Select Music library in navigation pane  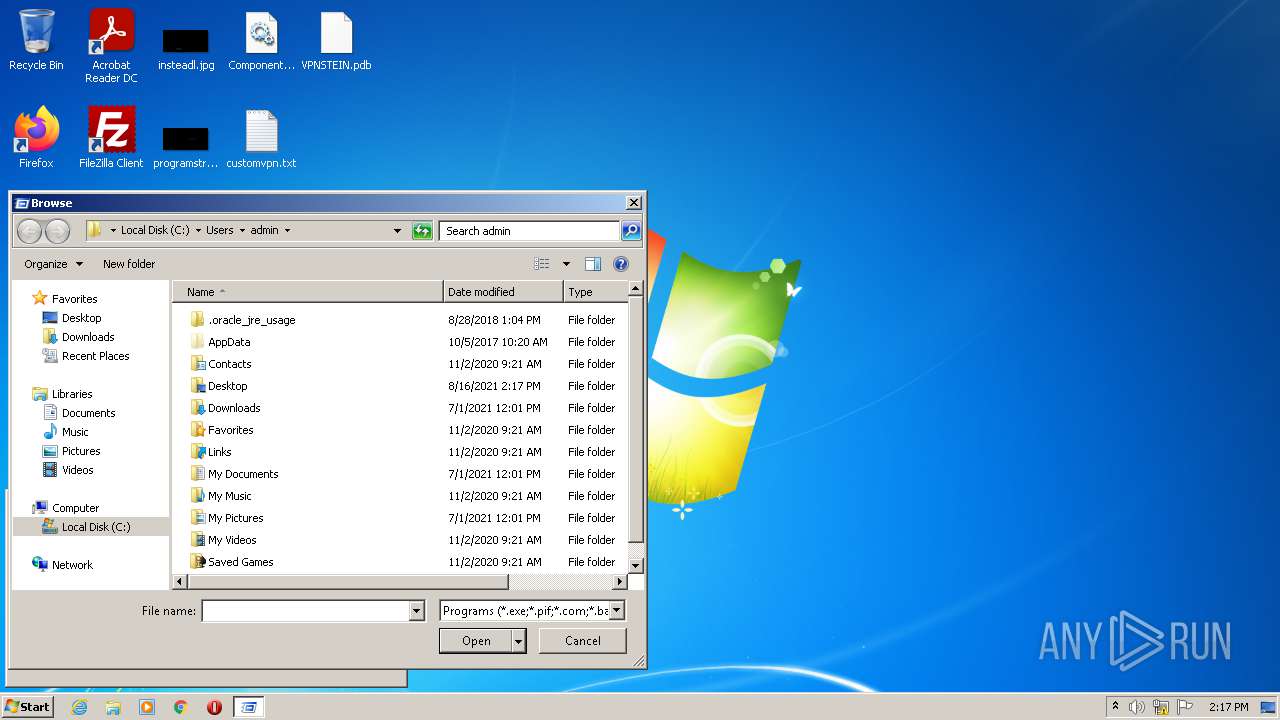click(x=75, y=432)
